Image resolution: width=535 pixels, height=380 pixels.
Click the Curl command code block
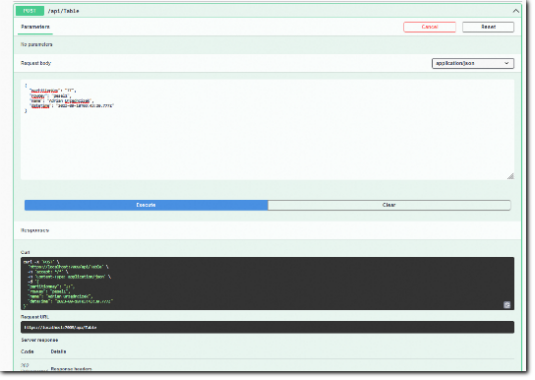[267, 283]
